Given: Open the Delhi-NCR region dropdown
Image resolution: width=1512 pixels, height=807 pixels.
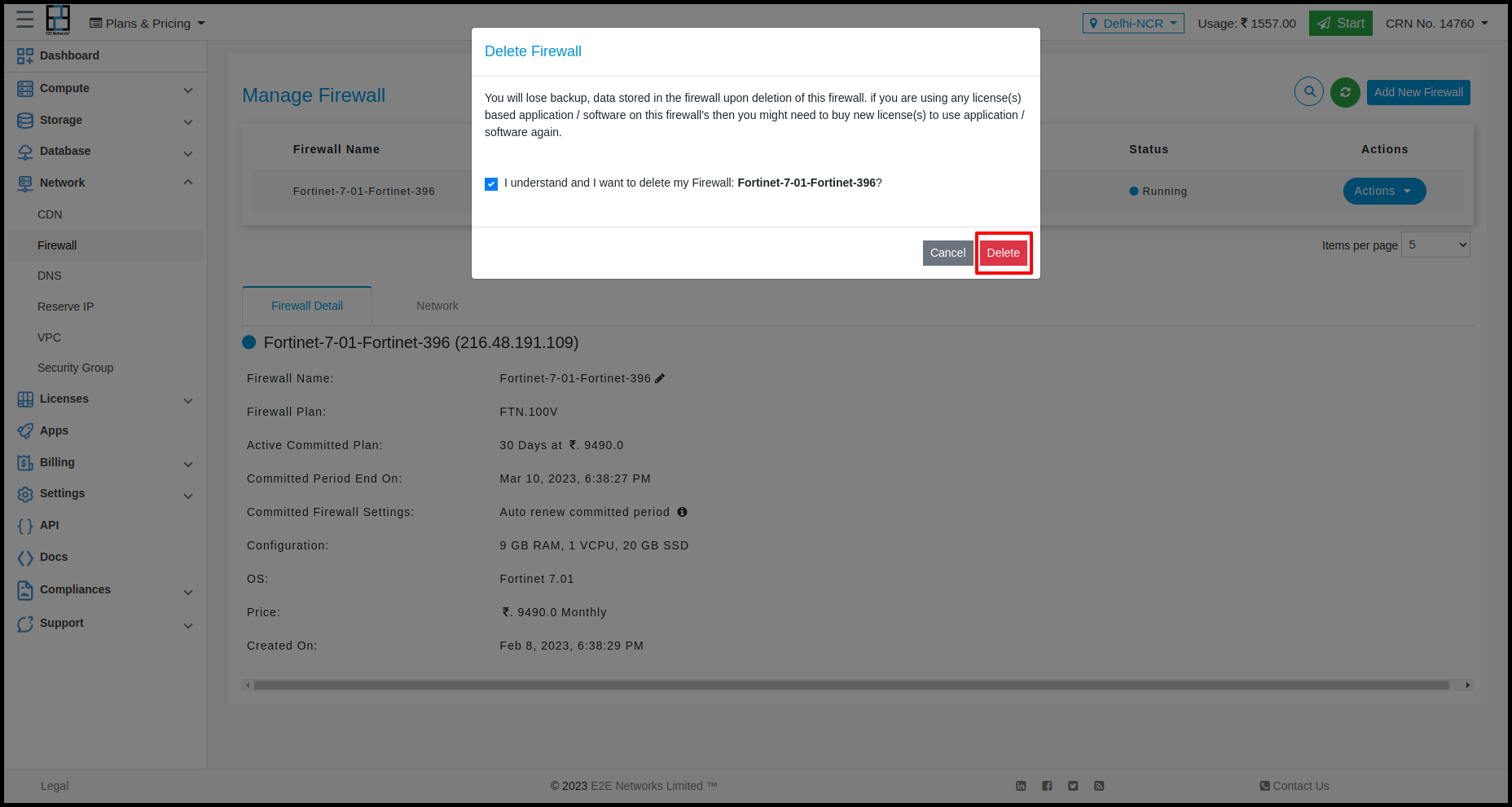Looking at the screenshot, I should coord(1133,23).
